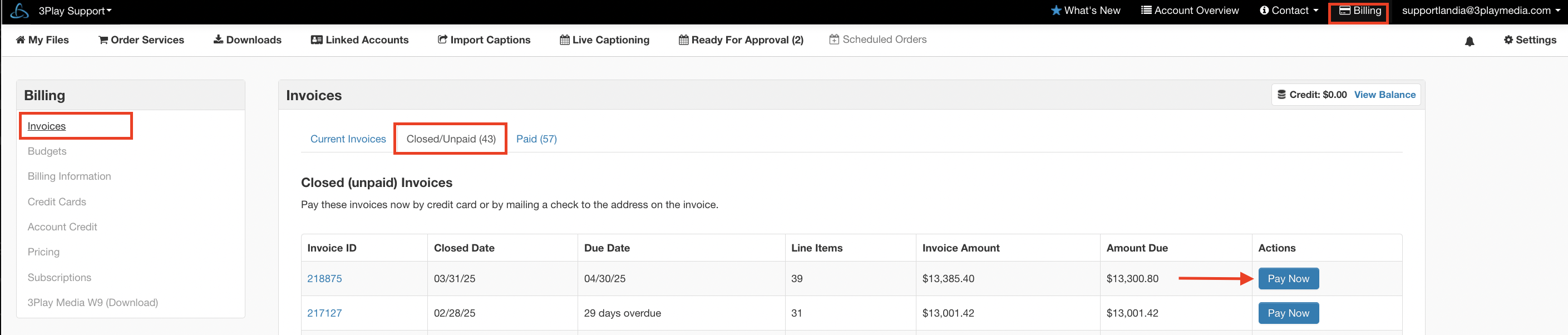Open the 3Play Support account dropdown

point(76,11)
